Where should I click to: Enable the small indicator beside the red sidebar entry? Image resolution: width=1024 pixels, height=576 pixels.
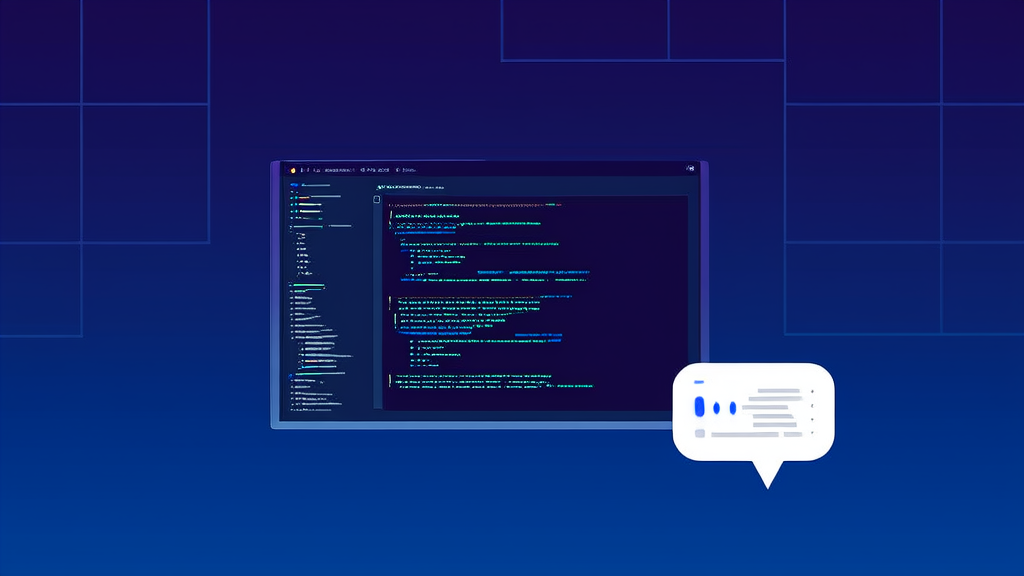click(x=293, y=199)
